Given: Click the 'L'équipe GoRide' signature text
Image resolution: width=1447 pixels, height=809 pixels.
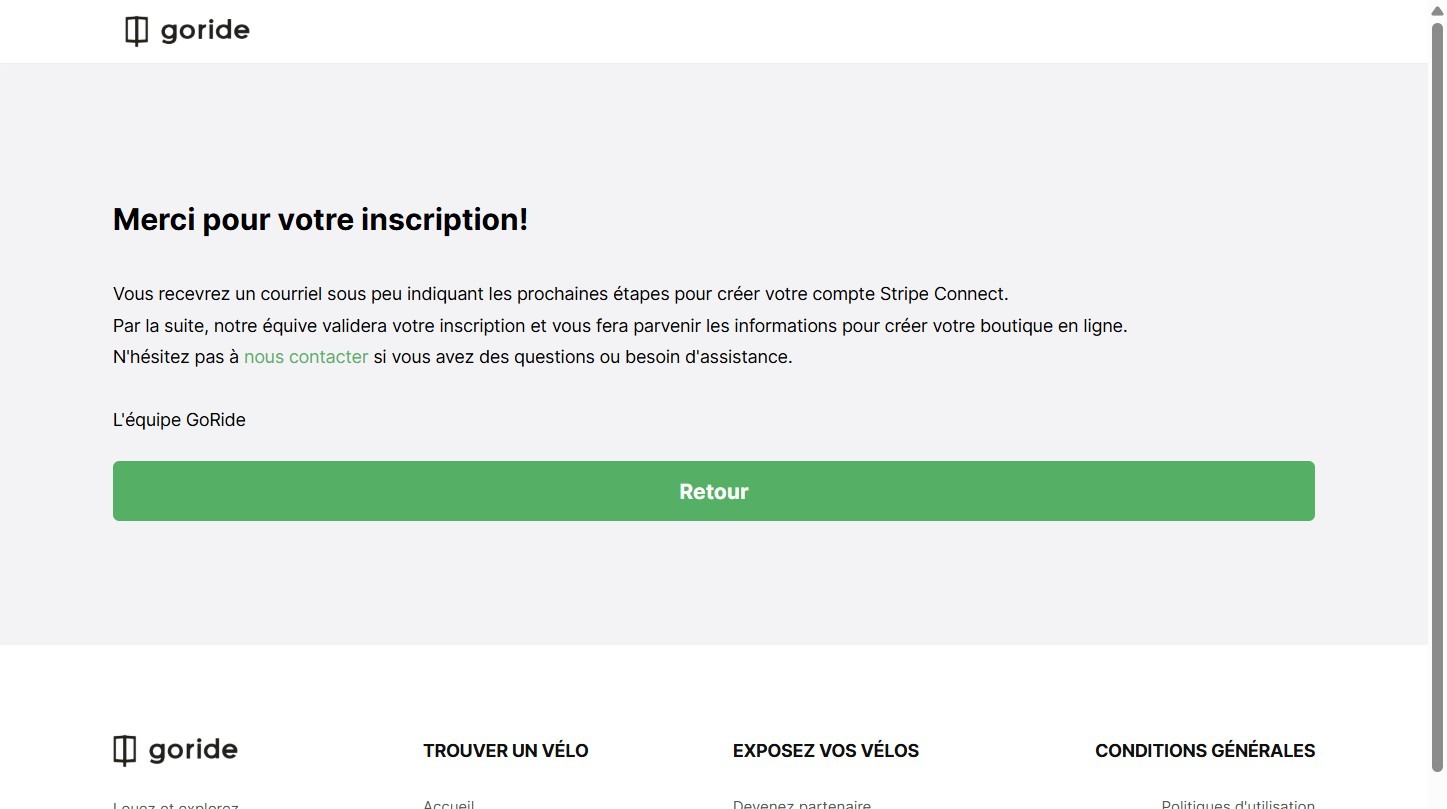Looking at the screenshot, I should (179, 420).
